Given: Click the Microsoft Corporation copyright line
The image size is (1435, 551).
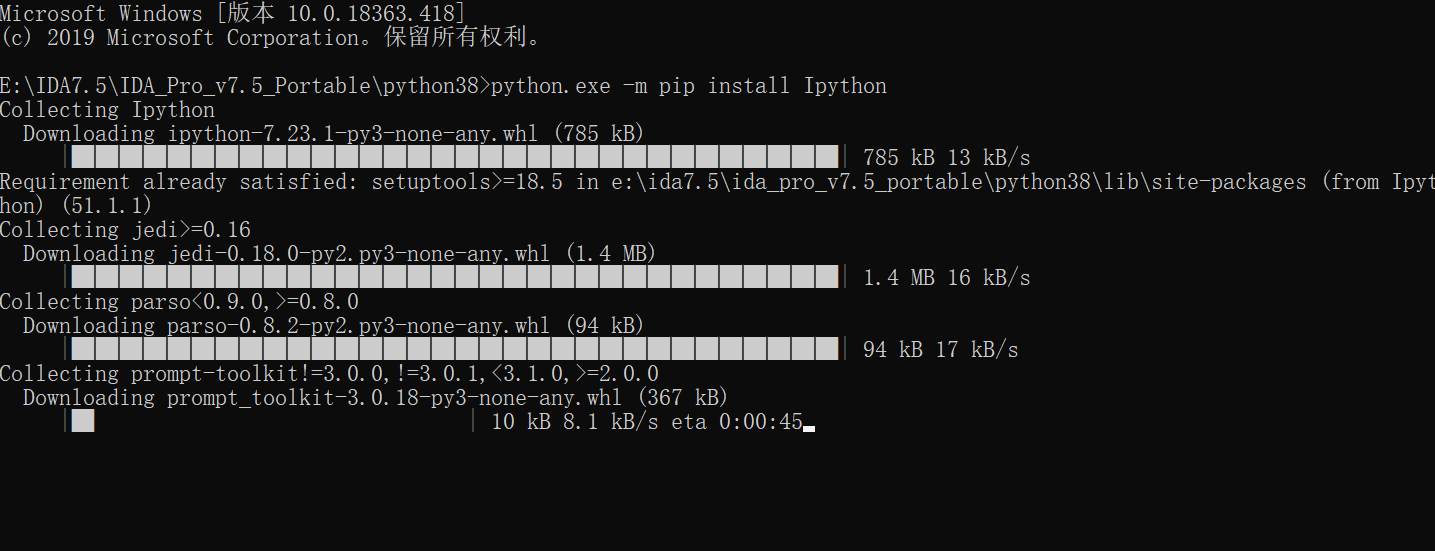Looking at the screenshot, I should pyautogui.click(x=270, y=38).
